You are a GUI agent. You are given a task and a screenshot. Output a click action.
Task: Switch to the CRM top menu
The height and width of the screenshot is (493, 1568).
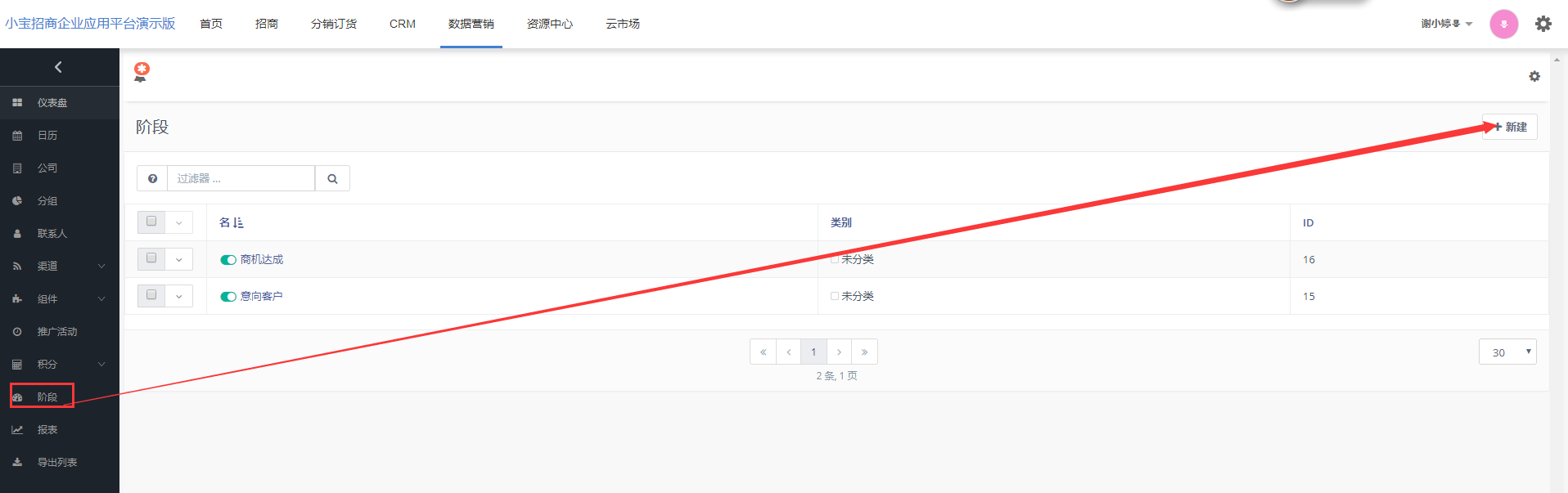(x=403, y=24)
